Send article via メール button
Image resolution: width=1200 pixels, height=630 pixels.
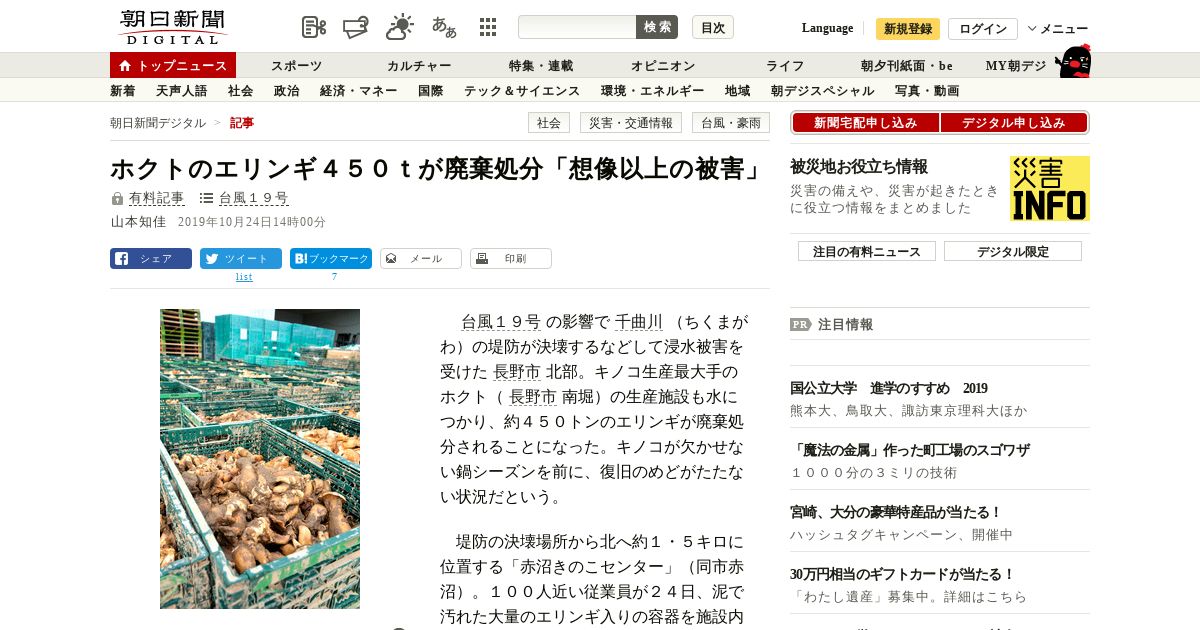421,258
